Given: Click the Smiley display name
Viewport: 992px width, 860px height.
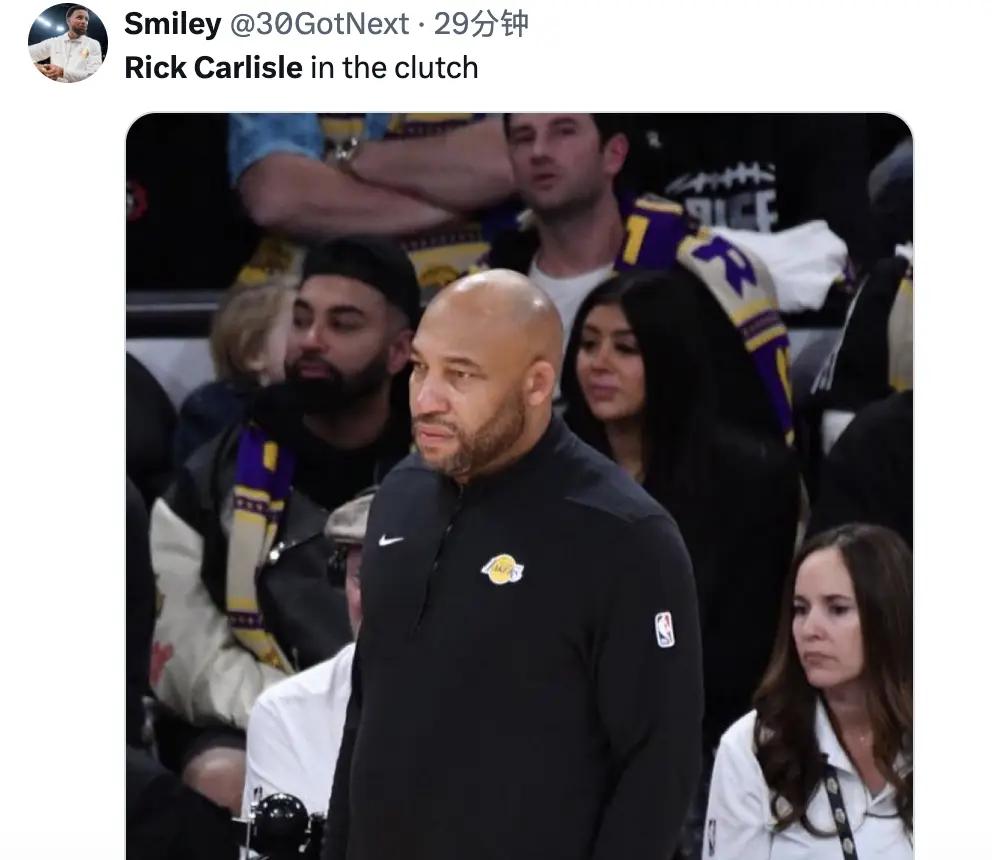Looking at the screenshot, I should click(173, 24).
